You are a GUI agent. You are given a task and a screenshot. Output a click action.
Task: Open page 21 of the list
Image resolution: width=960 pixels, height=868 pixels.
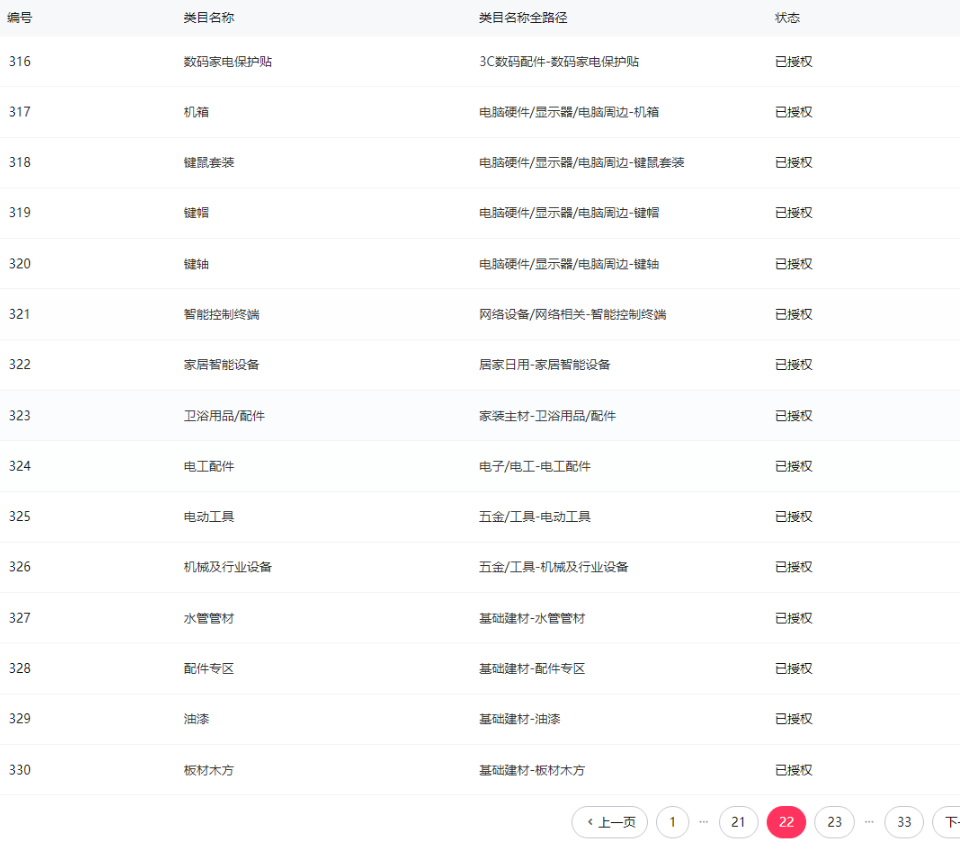[738, 822]
